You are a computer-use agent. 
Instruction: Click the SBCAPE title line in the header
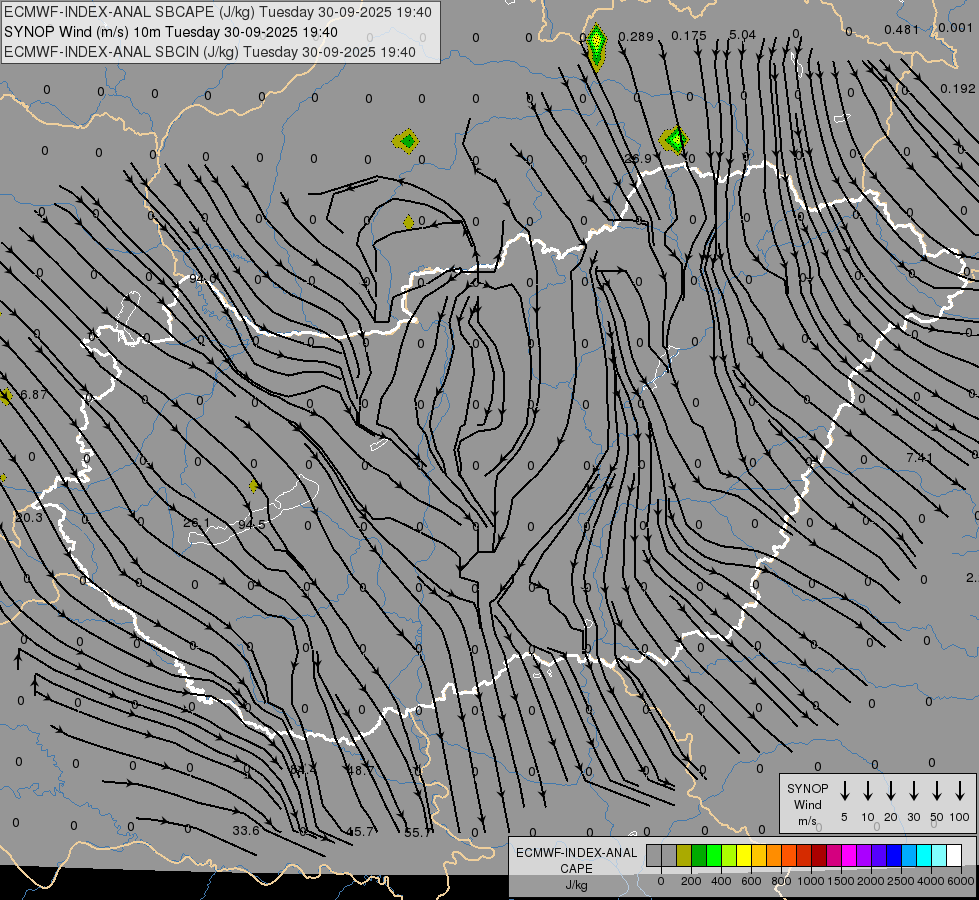click(218, 12)
